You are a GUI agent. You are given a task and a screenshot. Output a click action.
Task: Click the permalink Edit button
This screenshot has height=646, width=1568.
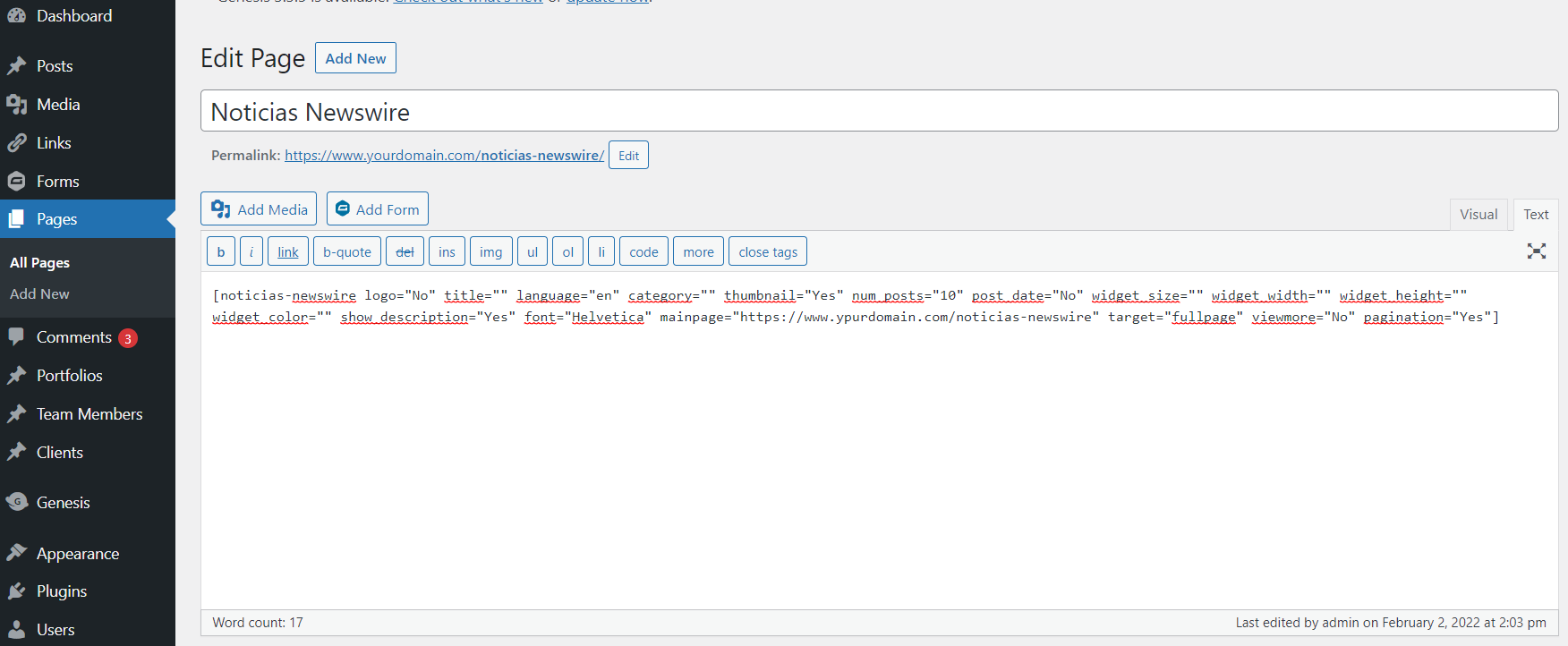pos(628,156)
